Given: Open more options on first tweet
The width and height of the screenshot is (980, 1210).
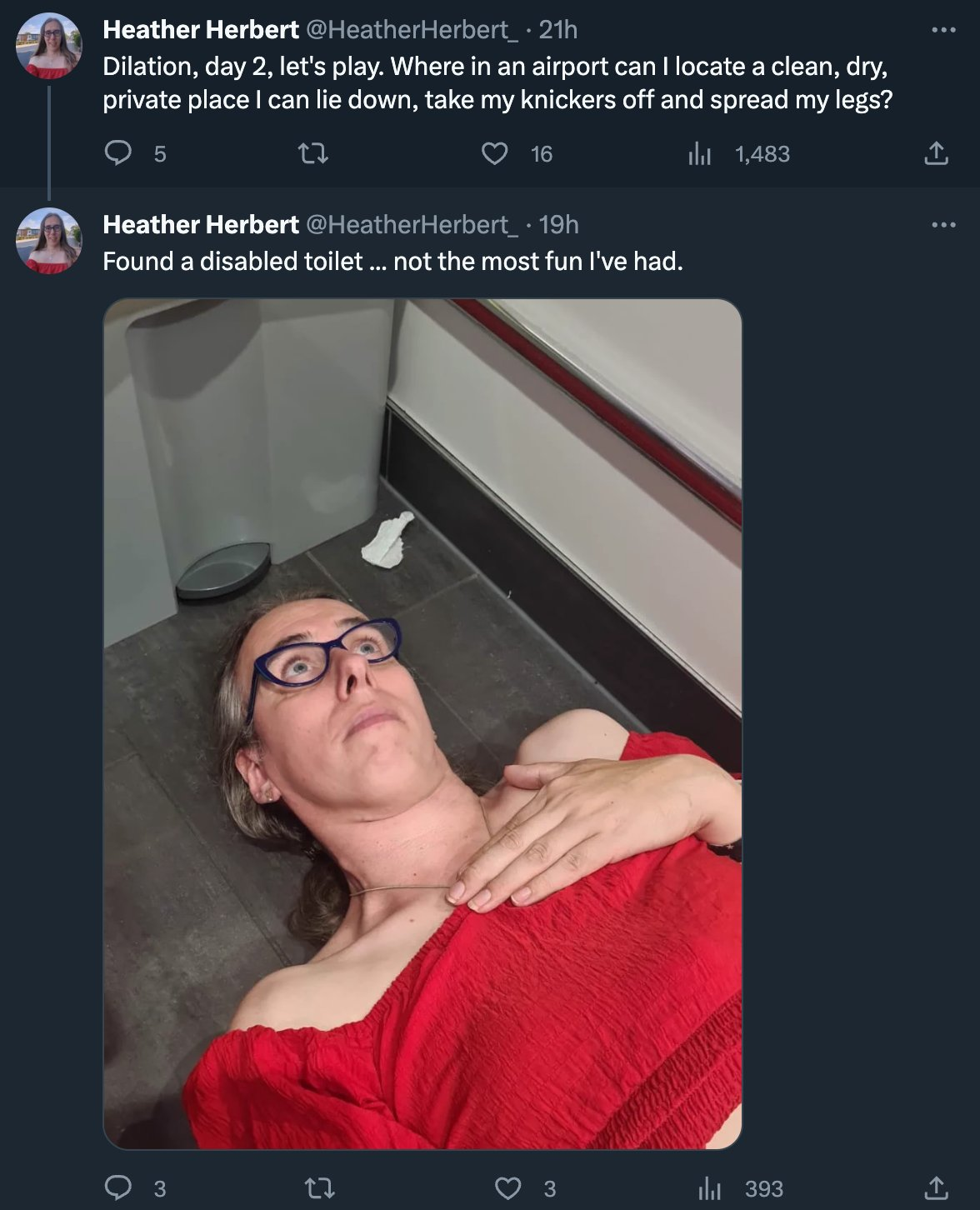Looking at the screenshot, I should point(943,30).
